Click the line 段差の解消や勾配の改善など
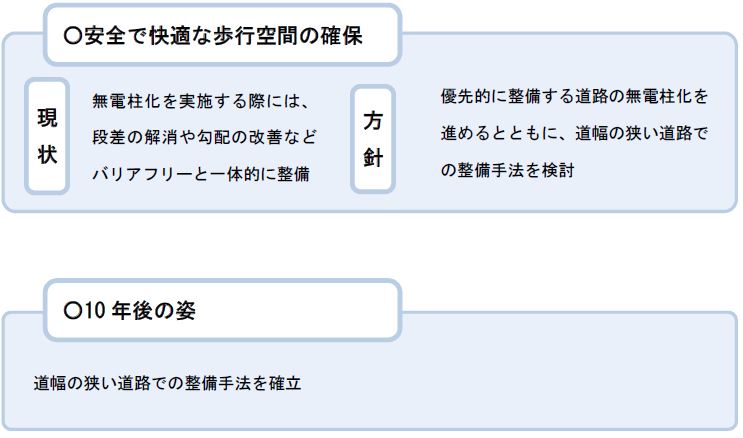The image size is (743, 438). tap(204, 137)
